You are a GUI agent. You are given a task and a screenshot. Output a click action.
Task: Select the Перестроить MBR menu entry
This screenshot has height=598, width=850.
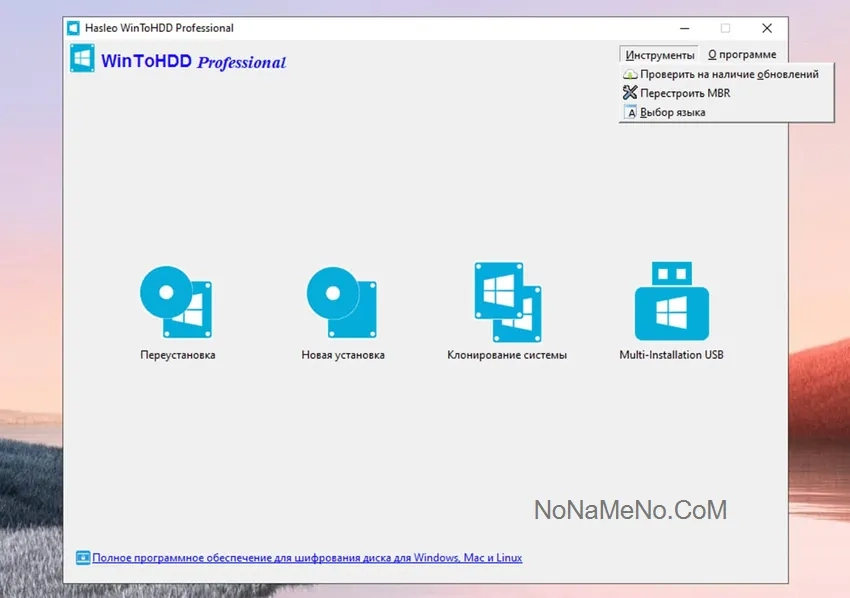point(685,93)
